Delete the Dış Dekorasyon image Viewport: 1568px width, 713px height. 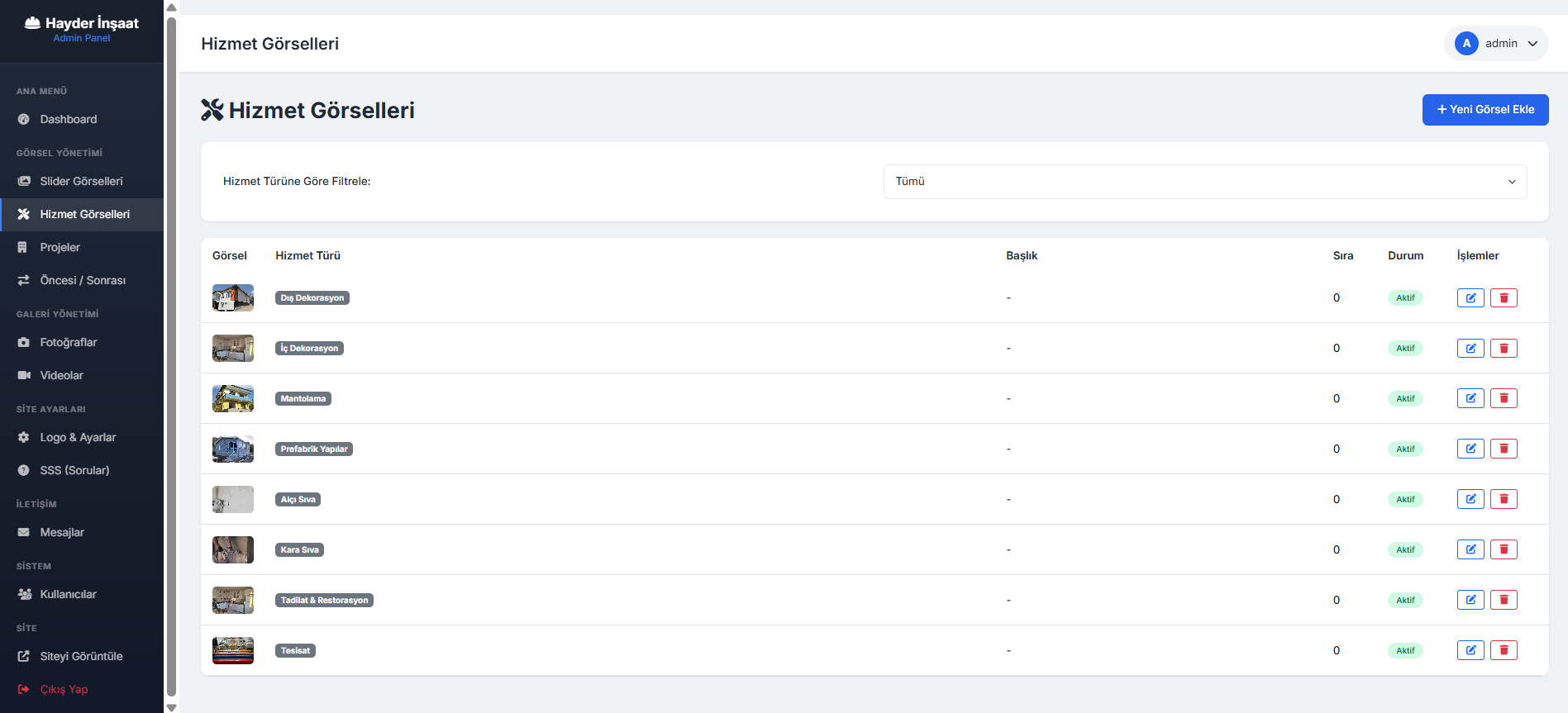pos(1504,298)
